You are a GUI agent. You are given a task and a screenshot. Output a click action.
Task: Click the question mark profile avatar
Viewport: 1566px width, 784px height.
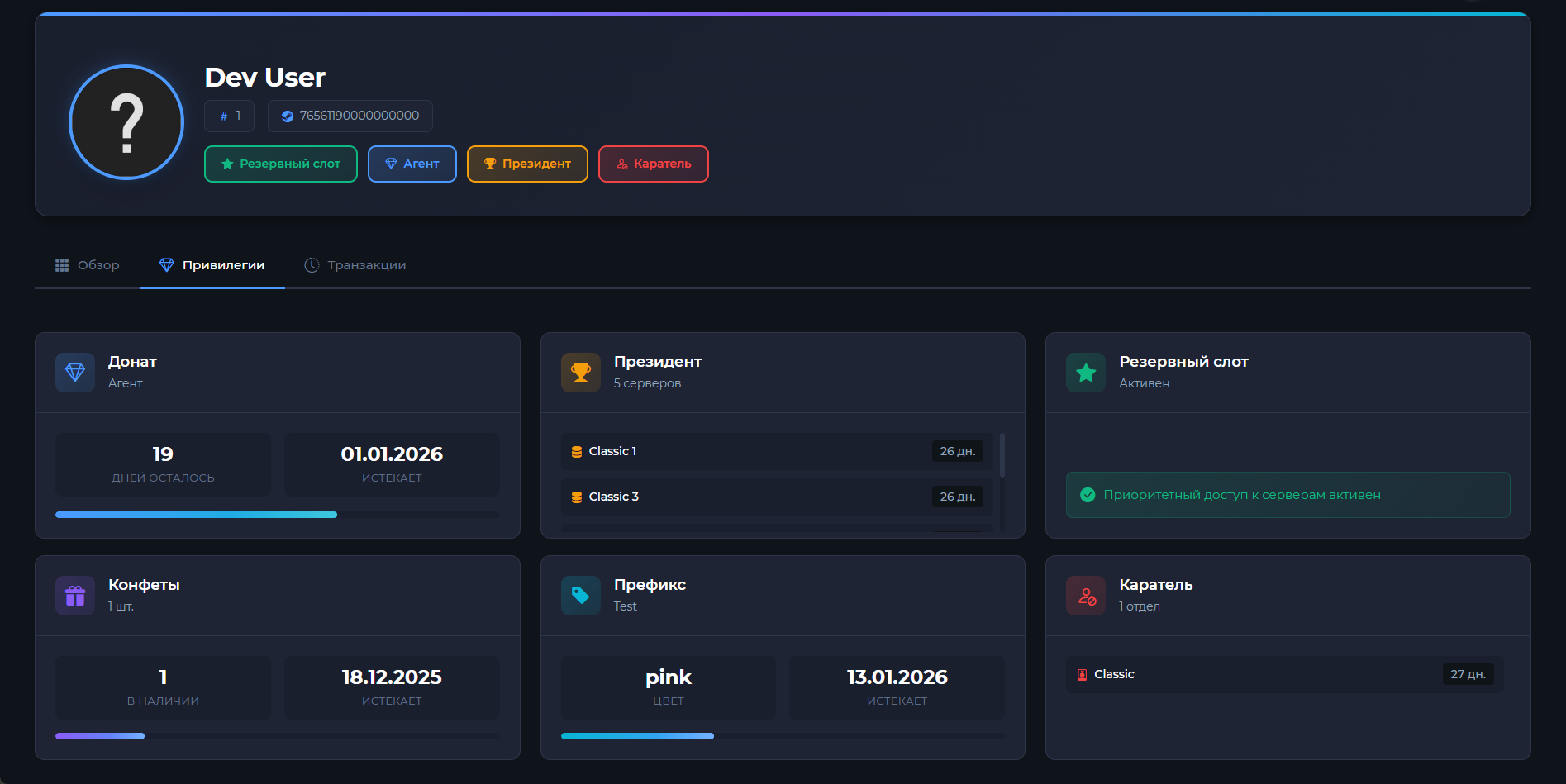126,122
